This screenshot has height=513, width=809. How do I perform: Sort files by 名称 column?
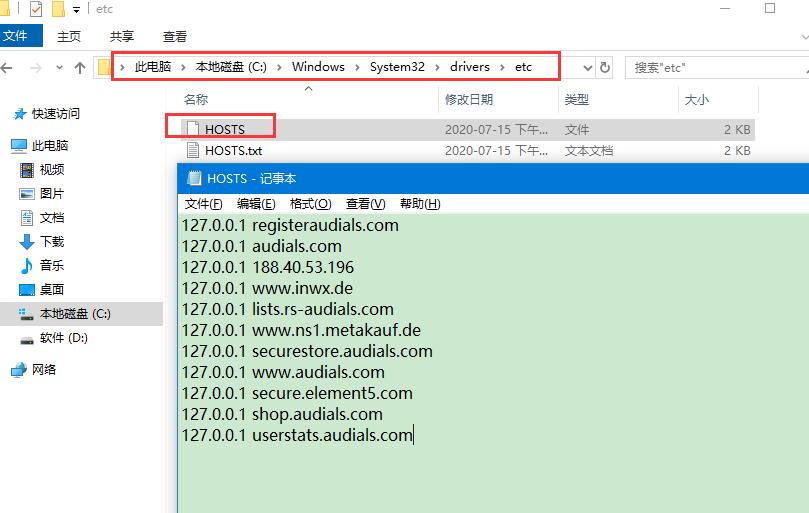click(196, 100)
